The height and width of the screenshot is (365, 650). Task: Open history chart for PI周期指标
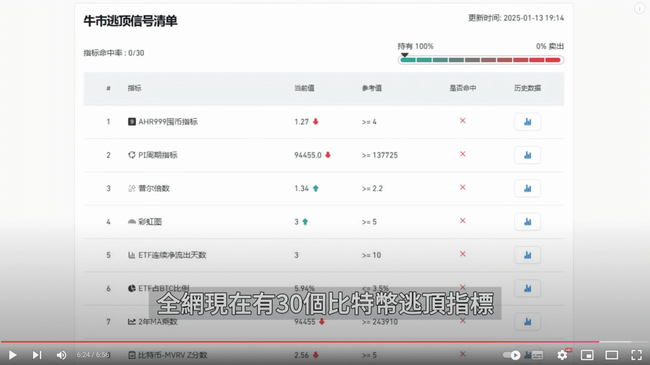click(527, 155)
